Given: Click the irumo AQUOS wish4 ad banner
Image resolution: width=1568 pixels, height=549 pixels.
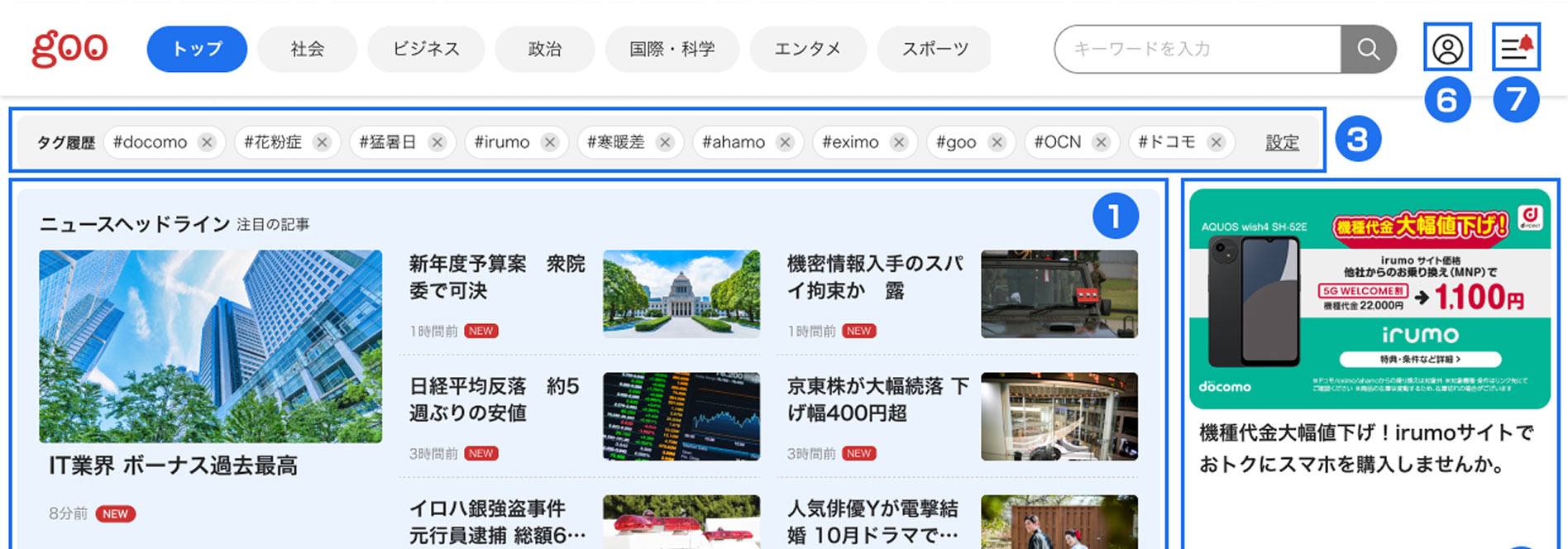Looking at the screenshot, I should pos(1370,298).
